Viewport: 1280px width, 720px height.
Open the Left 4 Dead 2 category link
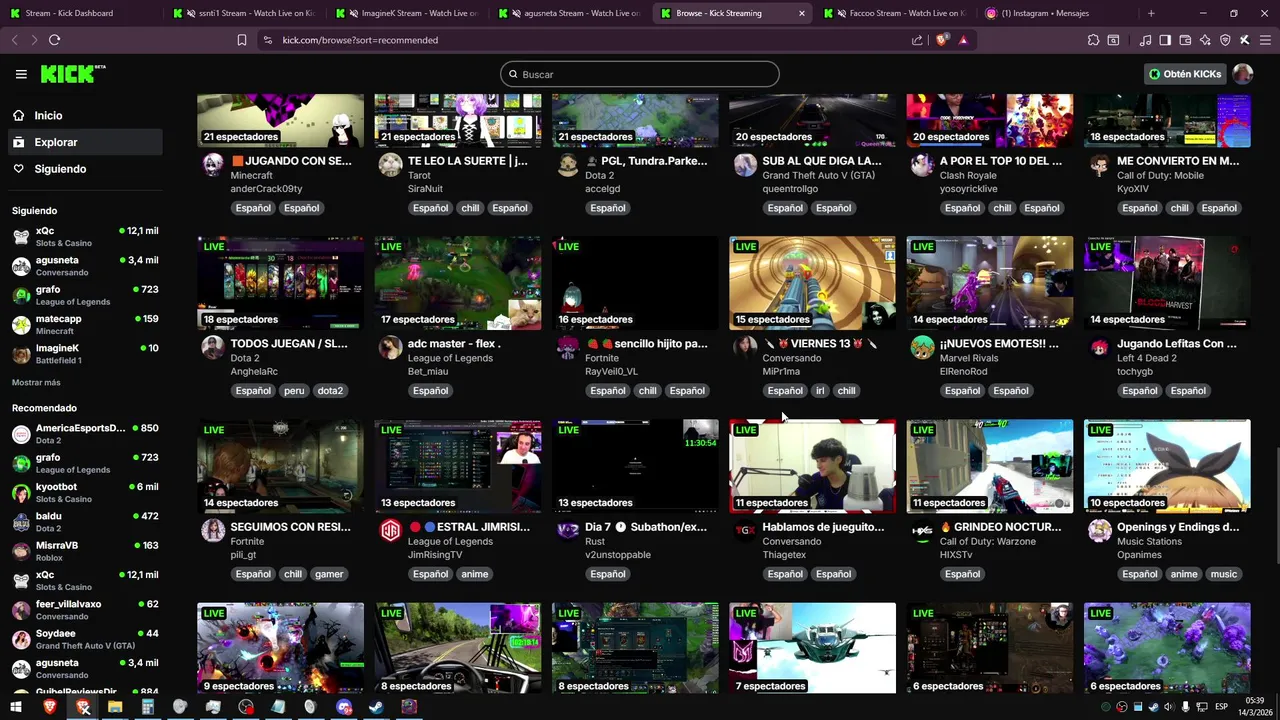tap(1146, 358)
